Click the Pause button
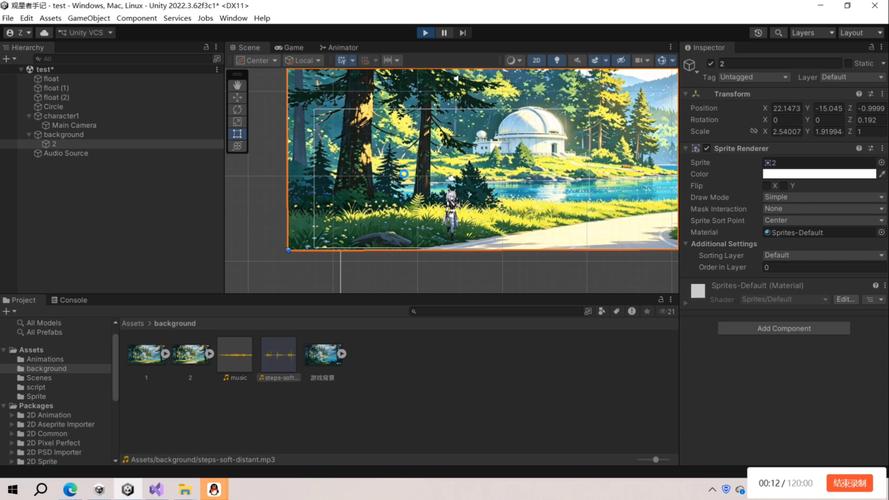 click(x=444, y=33)
